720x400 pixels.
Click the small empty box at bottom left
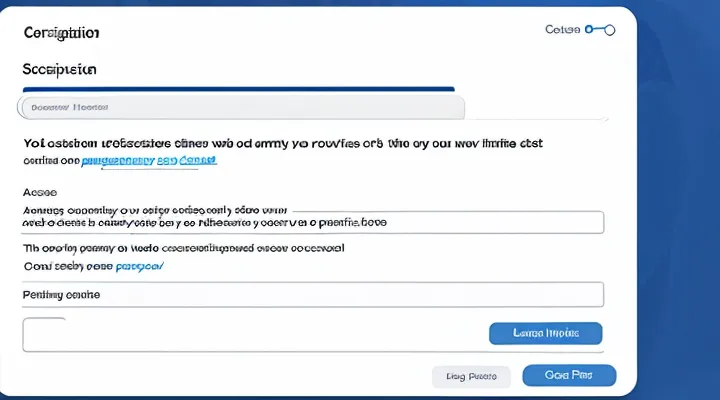(x=44, y=334)
